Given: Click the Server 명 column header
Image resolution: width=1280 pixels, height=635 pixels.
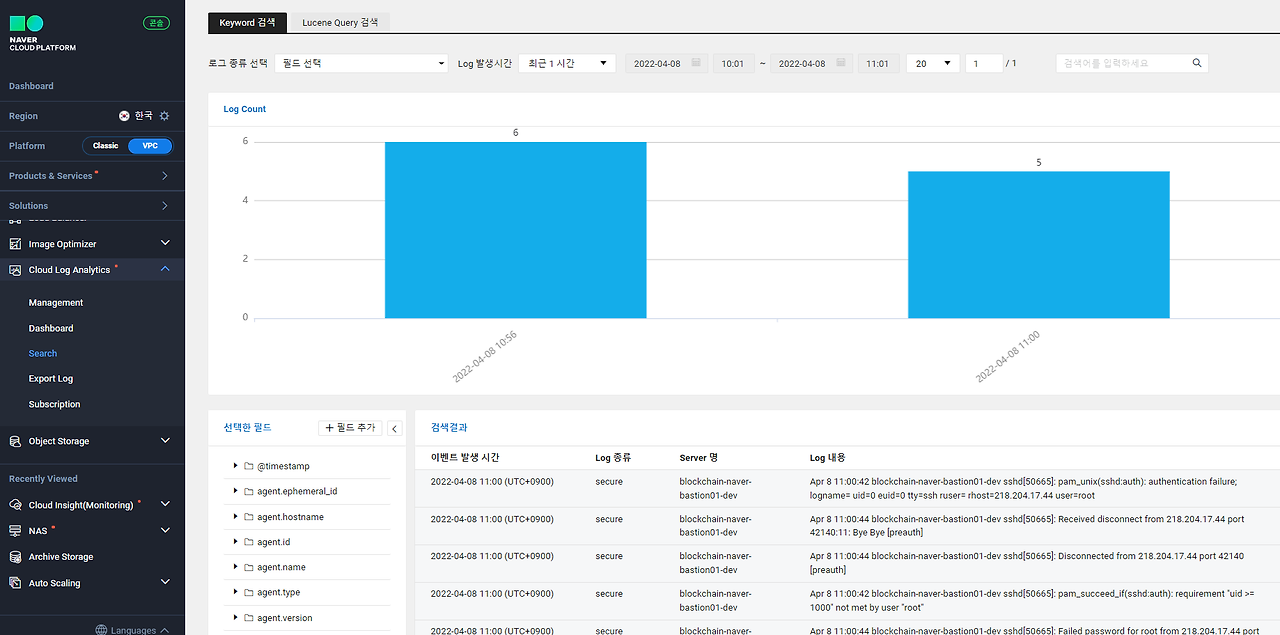Looking at the screenshot, I should tap(698, 458).
